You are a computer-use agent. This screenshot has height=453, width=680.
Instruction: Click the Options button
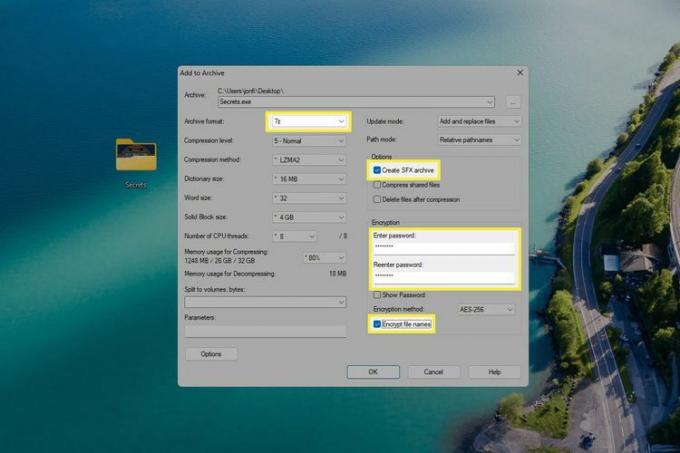coord(211,354)
